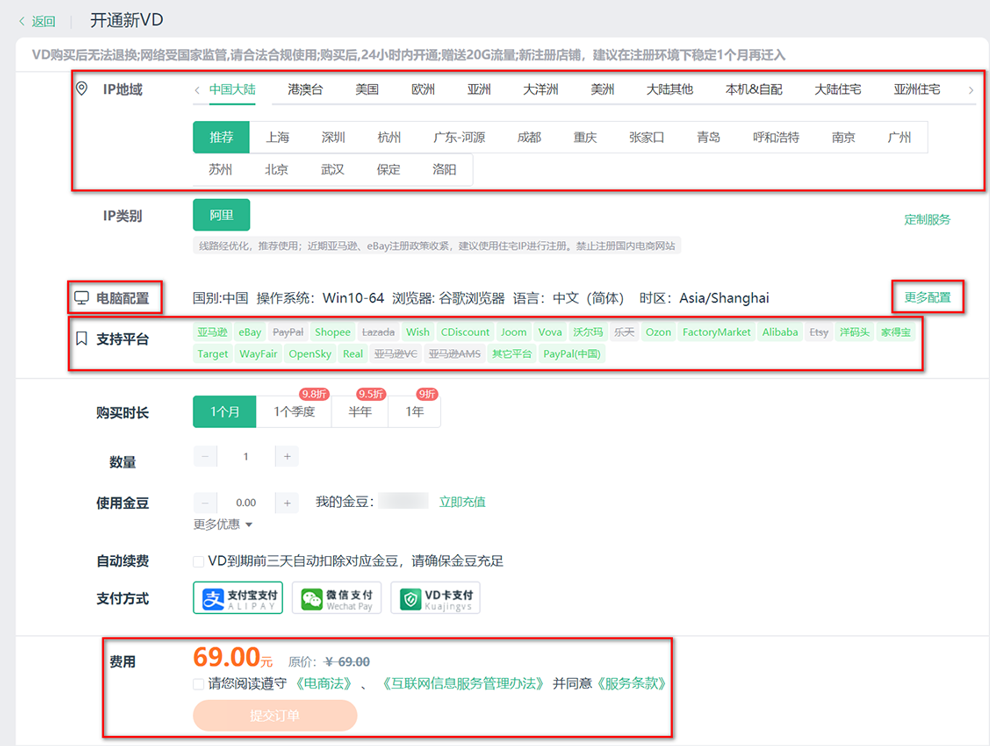Open the 《服务条款》 link
Screen dimensions: 990x746
[x=630, y=684]
